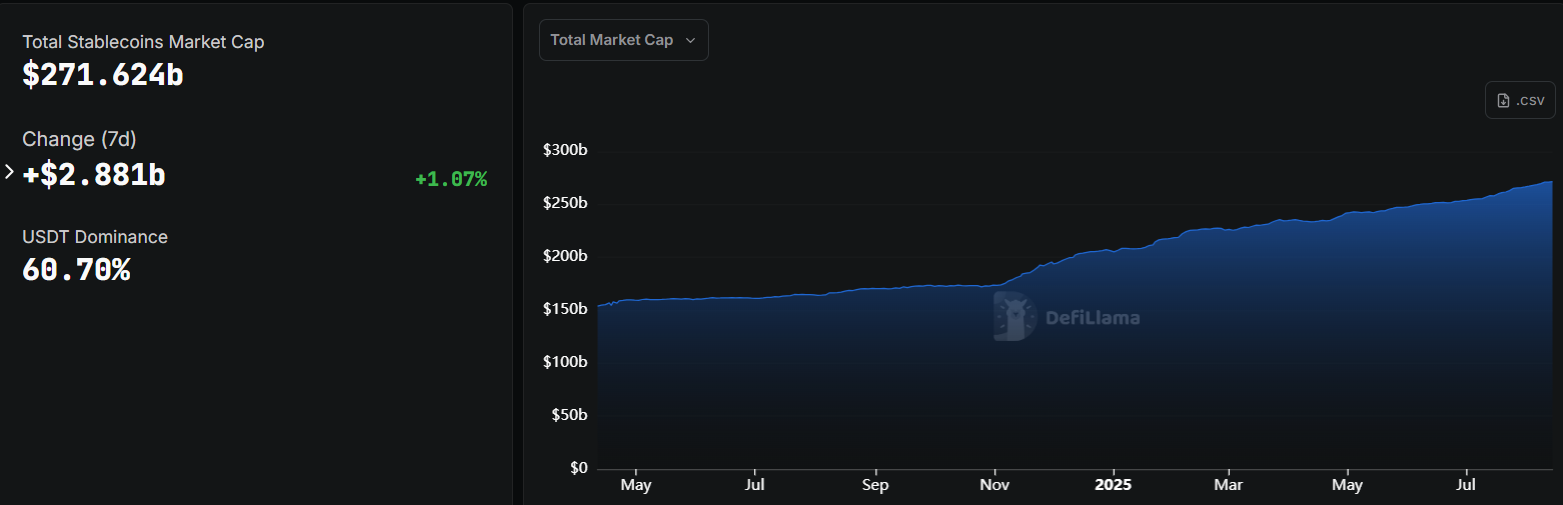Click the DefiLlama watermark text
This screenshot has width=1563, height=505.
tap(1092, 318)
